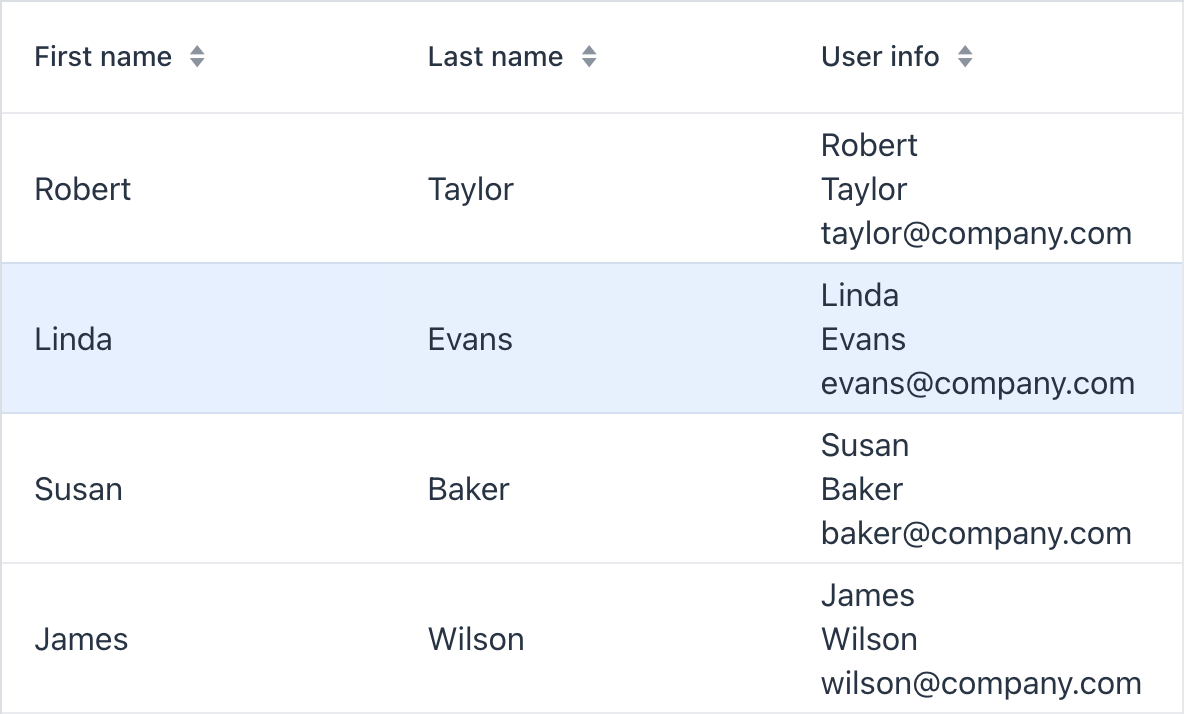Click Robert in User info cell
The height and width of the screenshot is (714, 1184).
(x=869, y=145)
